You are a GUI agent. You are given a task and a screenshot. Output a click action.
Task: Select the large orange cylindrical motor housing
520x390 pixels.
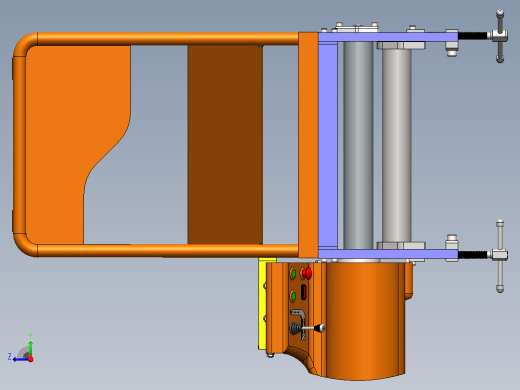[x=365, y=320]
